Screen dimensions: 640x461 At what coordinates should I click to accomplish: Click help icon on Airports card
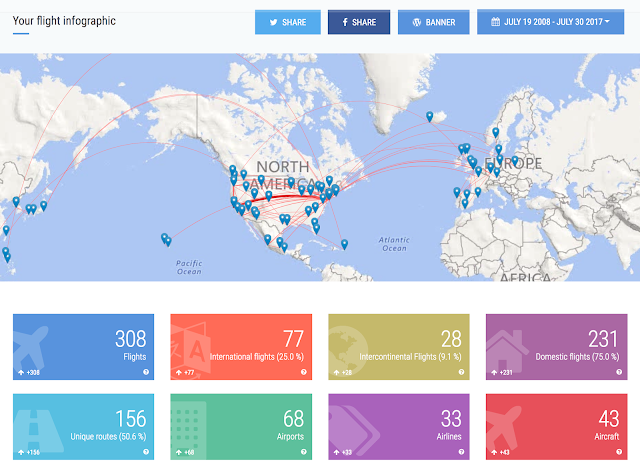coord(304,452)
